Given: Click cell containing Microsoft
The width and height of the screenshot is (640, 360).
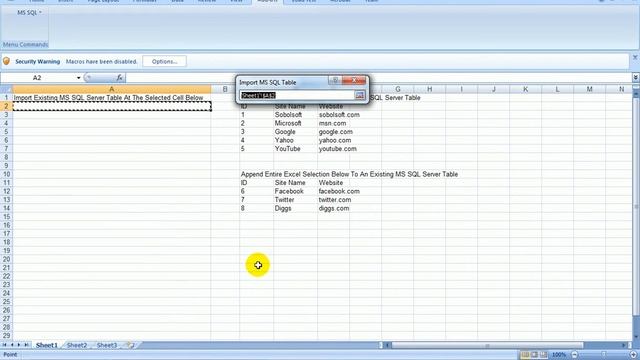Looking at the screenshot, I should 295,123.
